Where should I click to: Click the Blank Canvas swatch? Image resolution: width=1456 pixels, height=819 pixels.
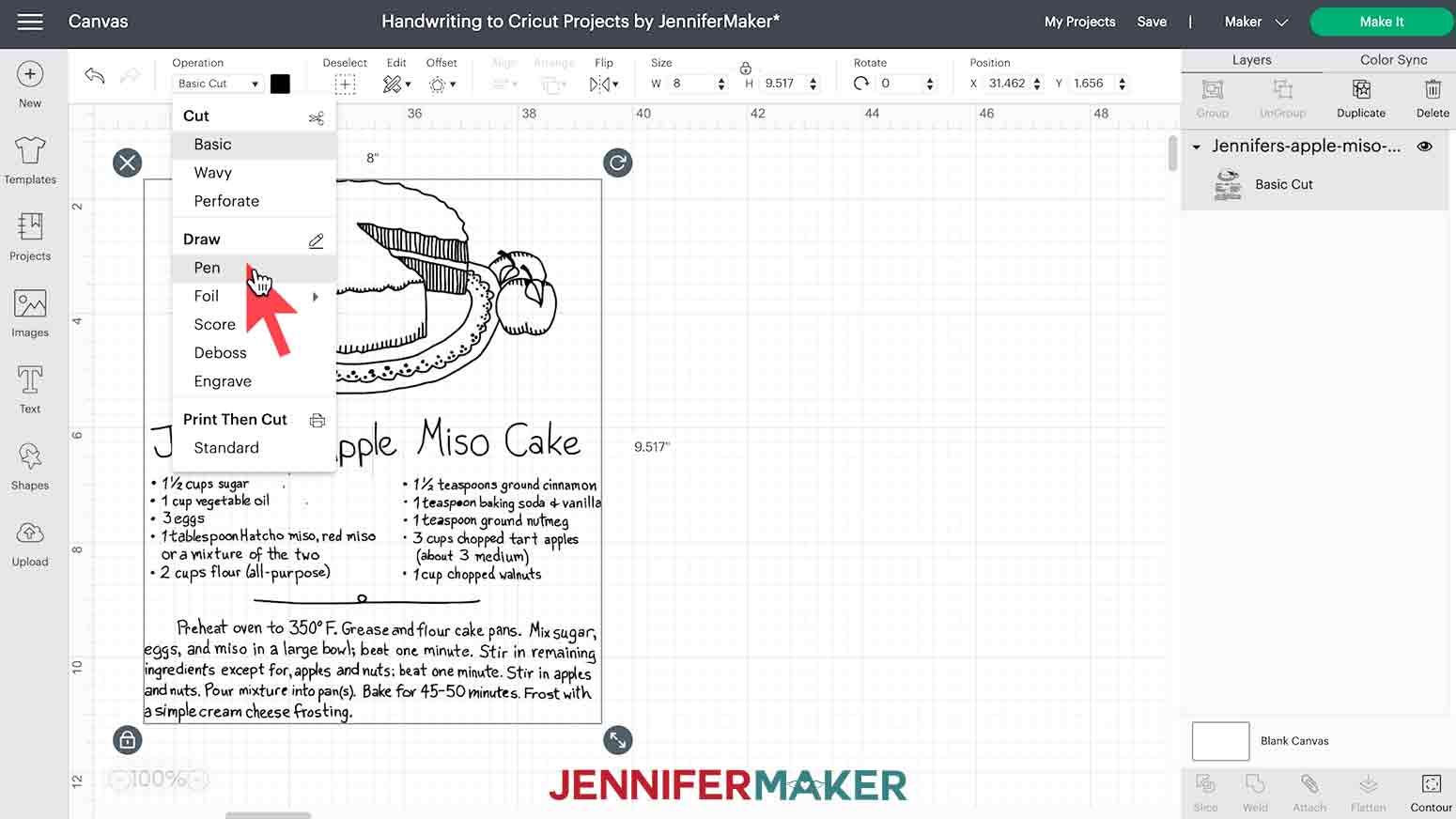pos(1220,741)
